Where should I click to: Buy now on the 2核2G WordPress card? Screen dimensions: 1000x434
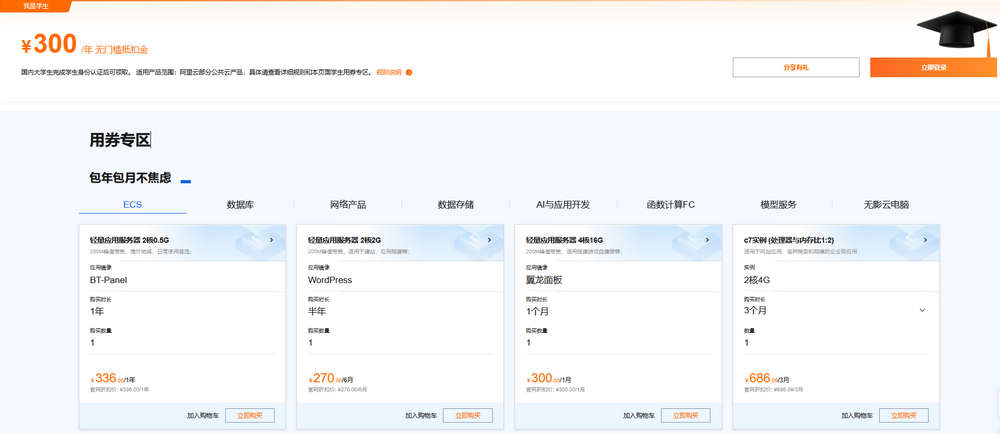[x=468, y=415]
